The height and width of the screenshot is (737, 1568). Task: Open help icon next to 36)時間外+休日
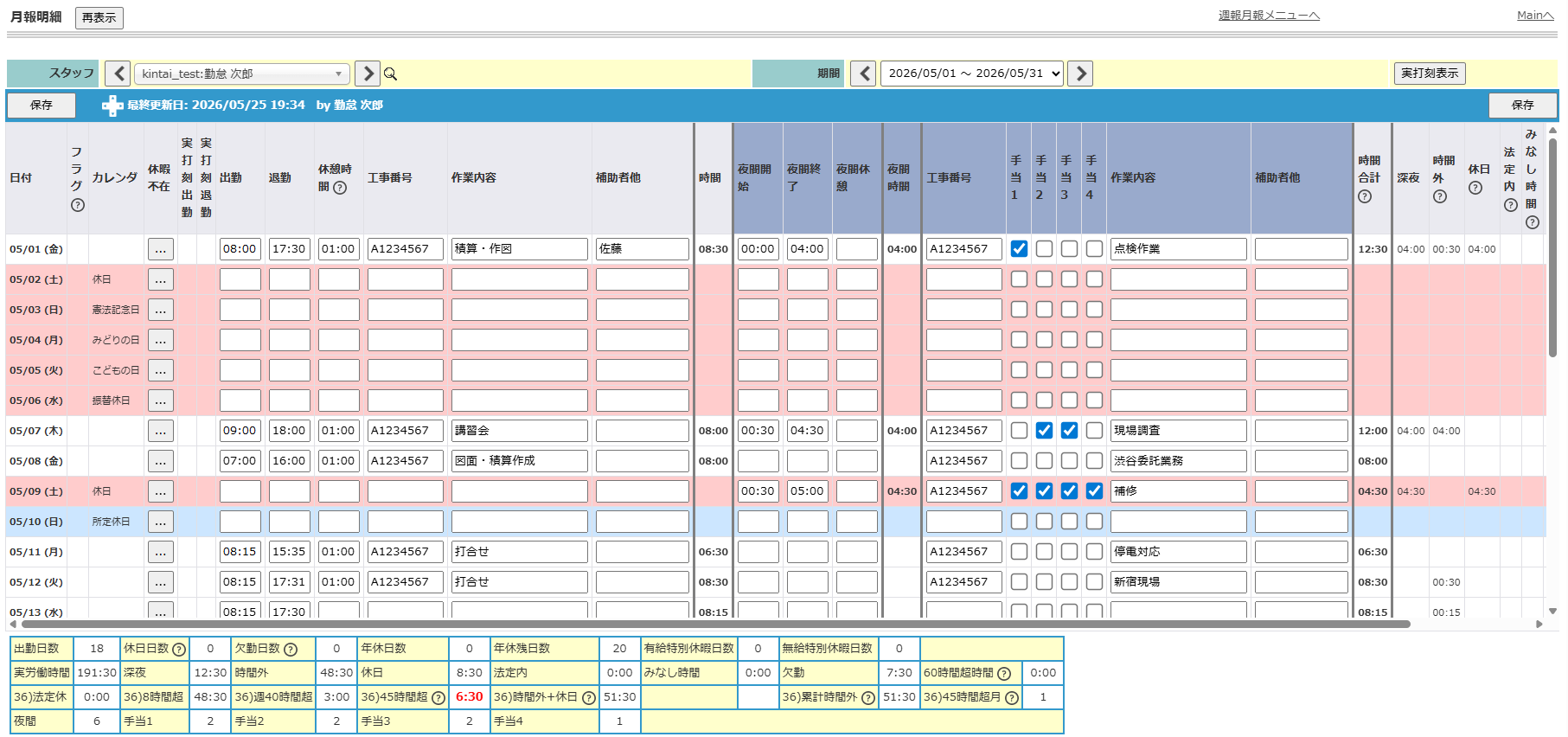589,698
